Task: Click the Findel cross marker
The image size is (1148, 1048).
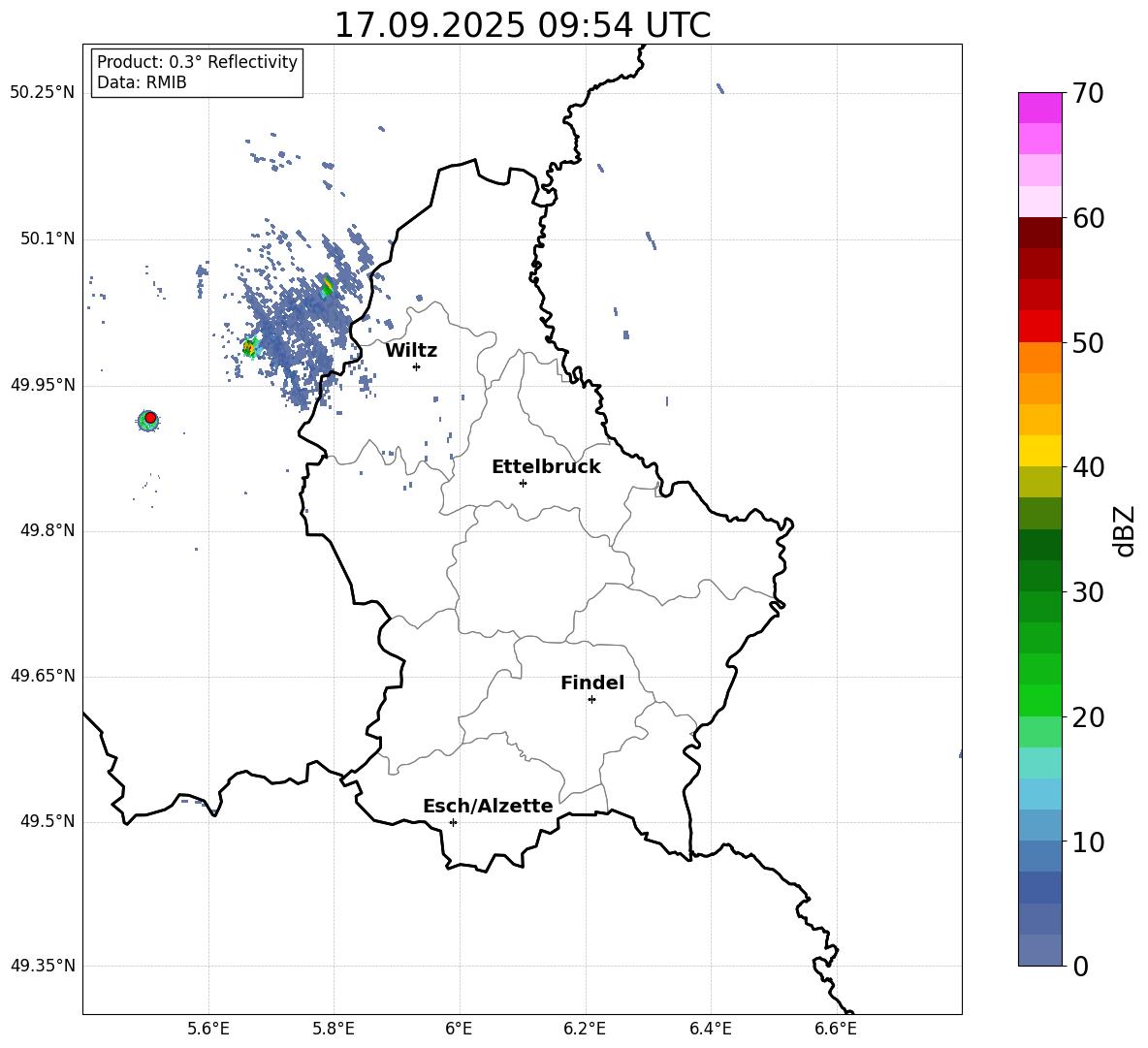Action: point(591,700)
